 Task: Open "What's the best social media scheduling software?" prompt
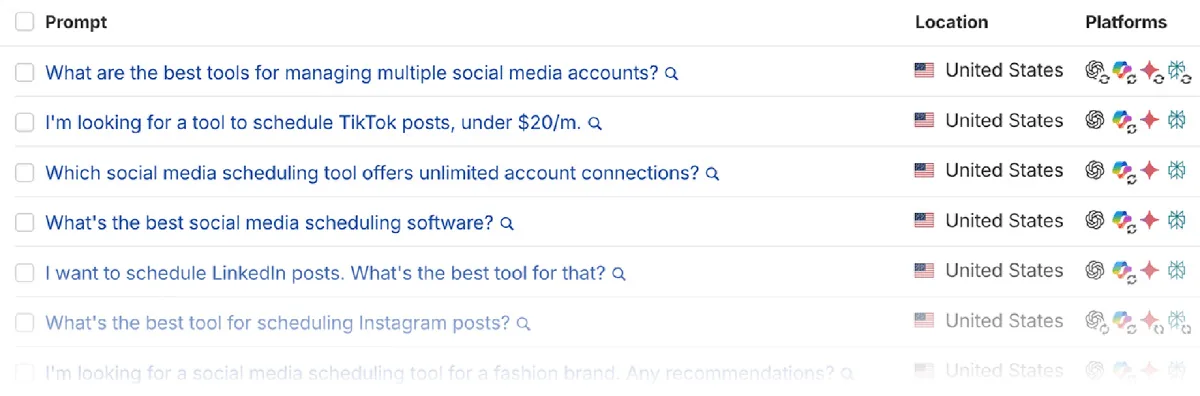[269, 222]
